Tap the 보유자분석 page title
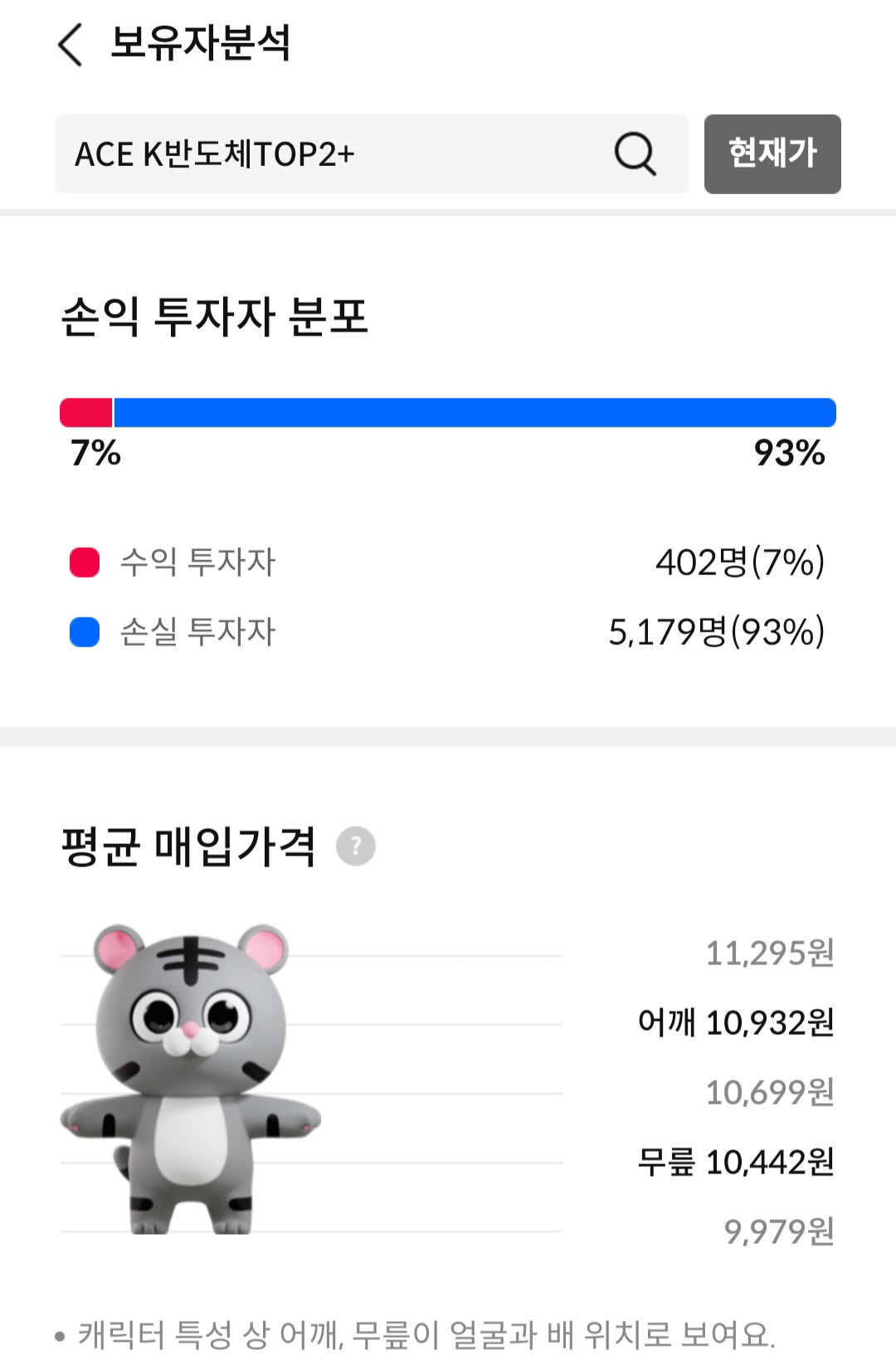The height and width of the screenshot is (1365, 896). [200, 43]
